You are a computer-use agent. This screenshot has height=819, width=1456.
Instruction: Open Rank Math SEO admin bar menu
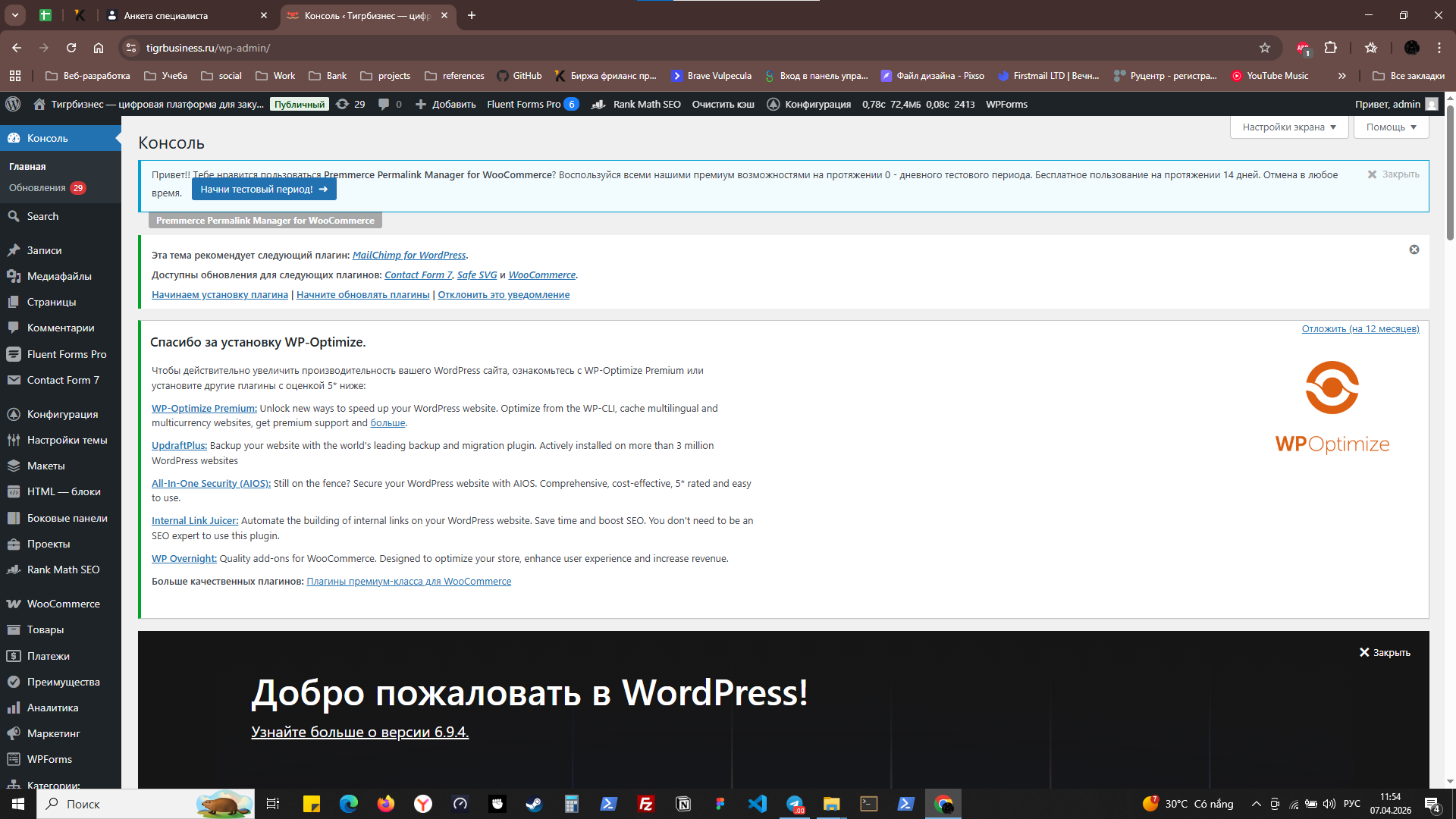coord(636,104)
